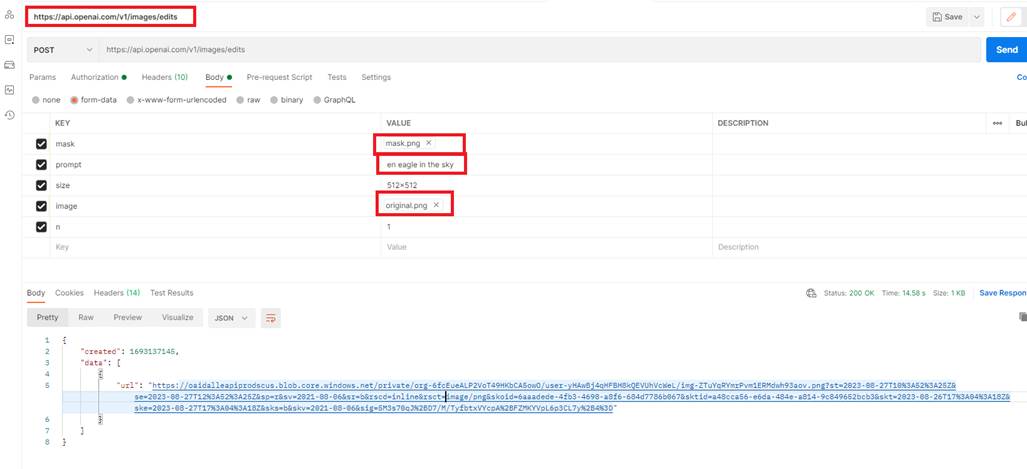Uncheck the prompt row checkbox
The height and width of the screenshot is (469, 1027).
pos(41,164)
